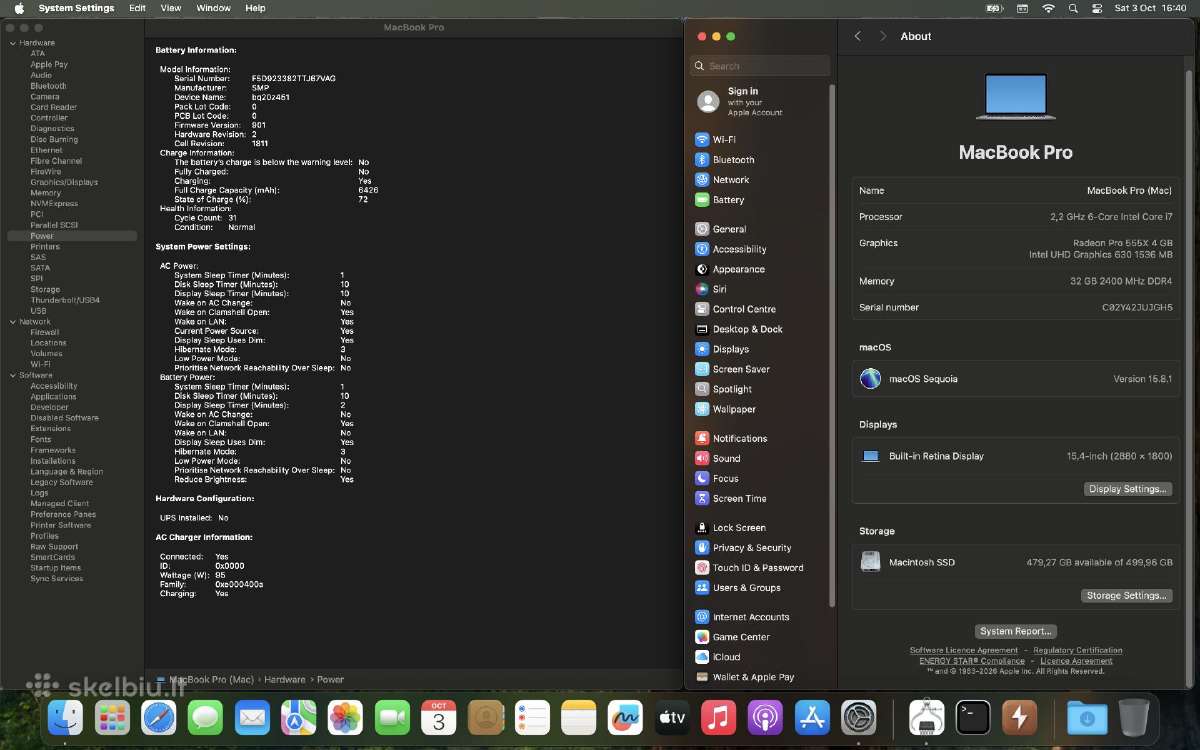Select Memory in System Information sidebar

[45, 193]
